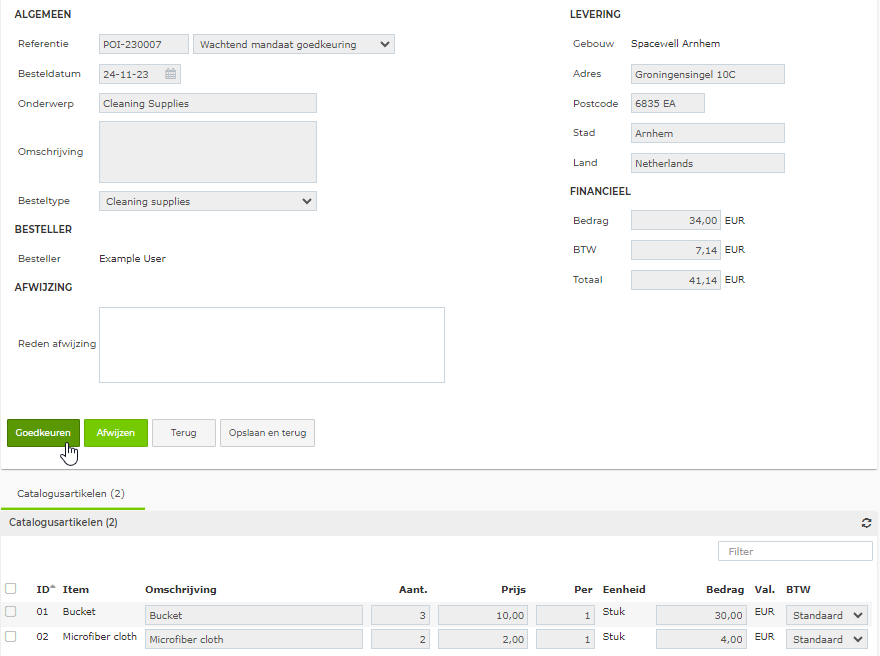Viewport: 880px width, 656px height.
Task: Open the Besteldatum calendar picker icon
Action: [171, 74]
